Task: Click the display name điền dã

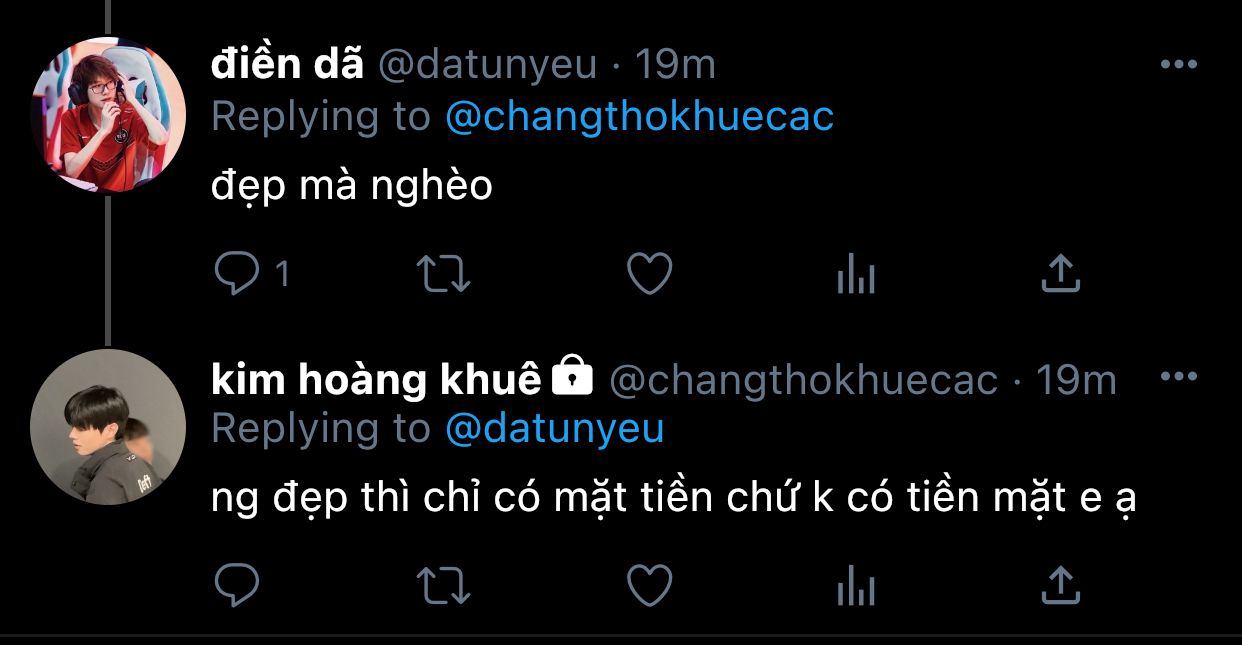Action: click(x=286, y=65)
